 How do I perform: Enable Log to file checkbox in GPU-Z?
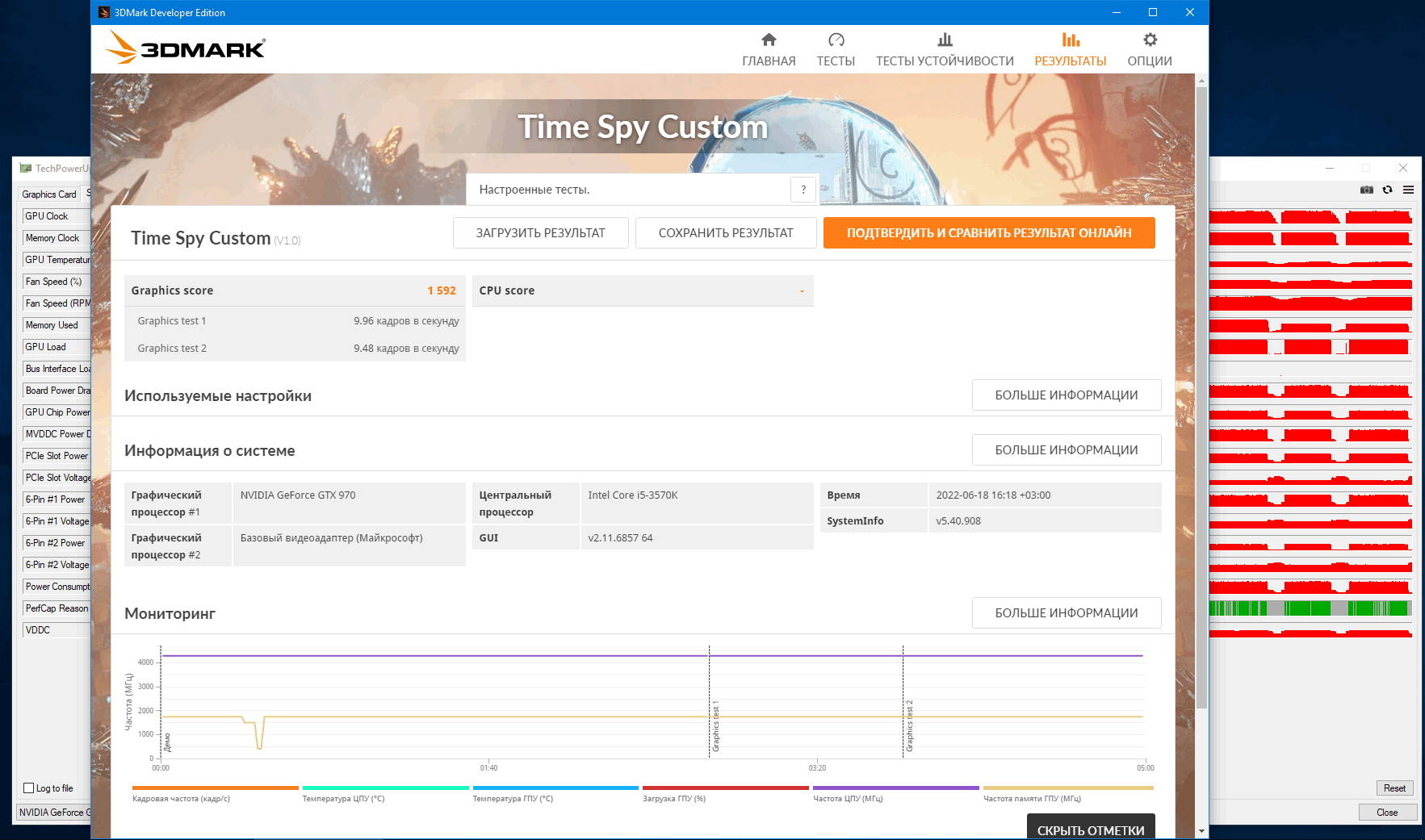(29, 788)
